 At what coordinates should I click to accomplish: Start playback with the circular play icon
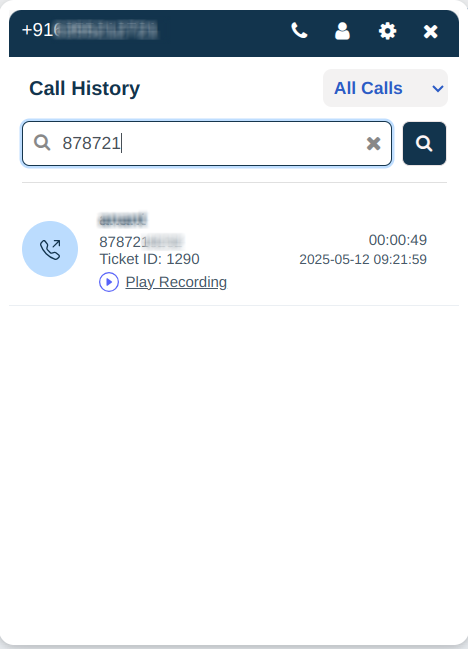(x=109, y=282)
